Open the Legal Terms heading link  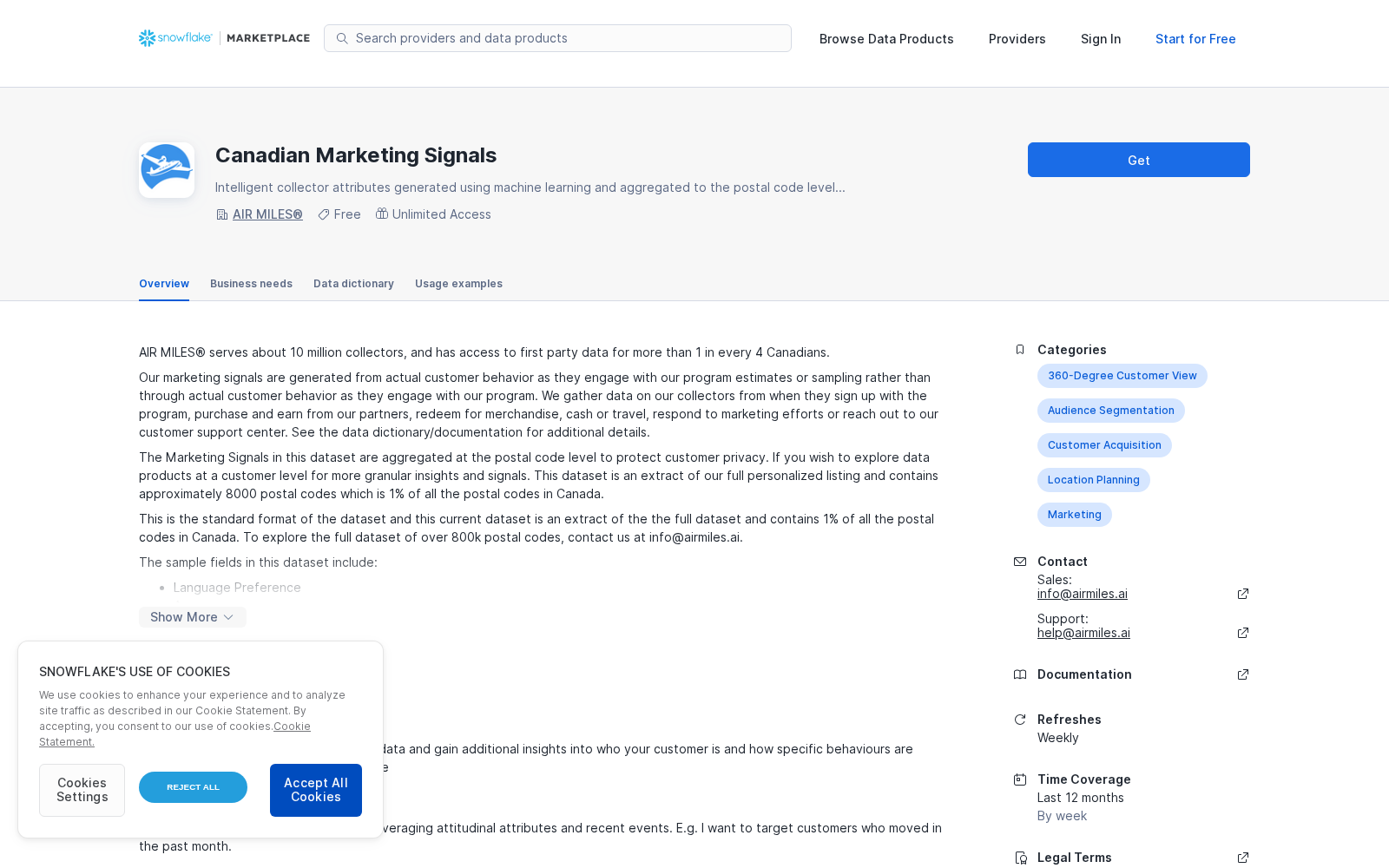(1074, 858)
